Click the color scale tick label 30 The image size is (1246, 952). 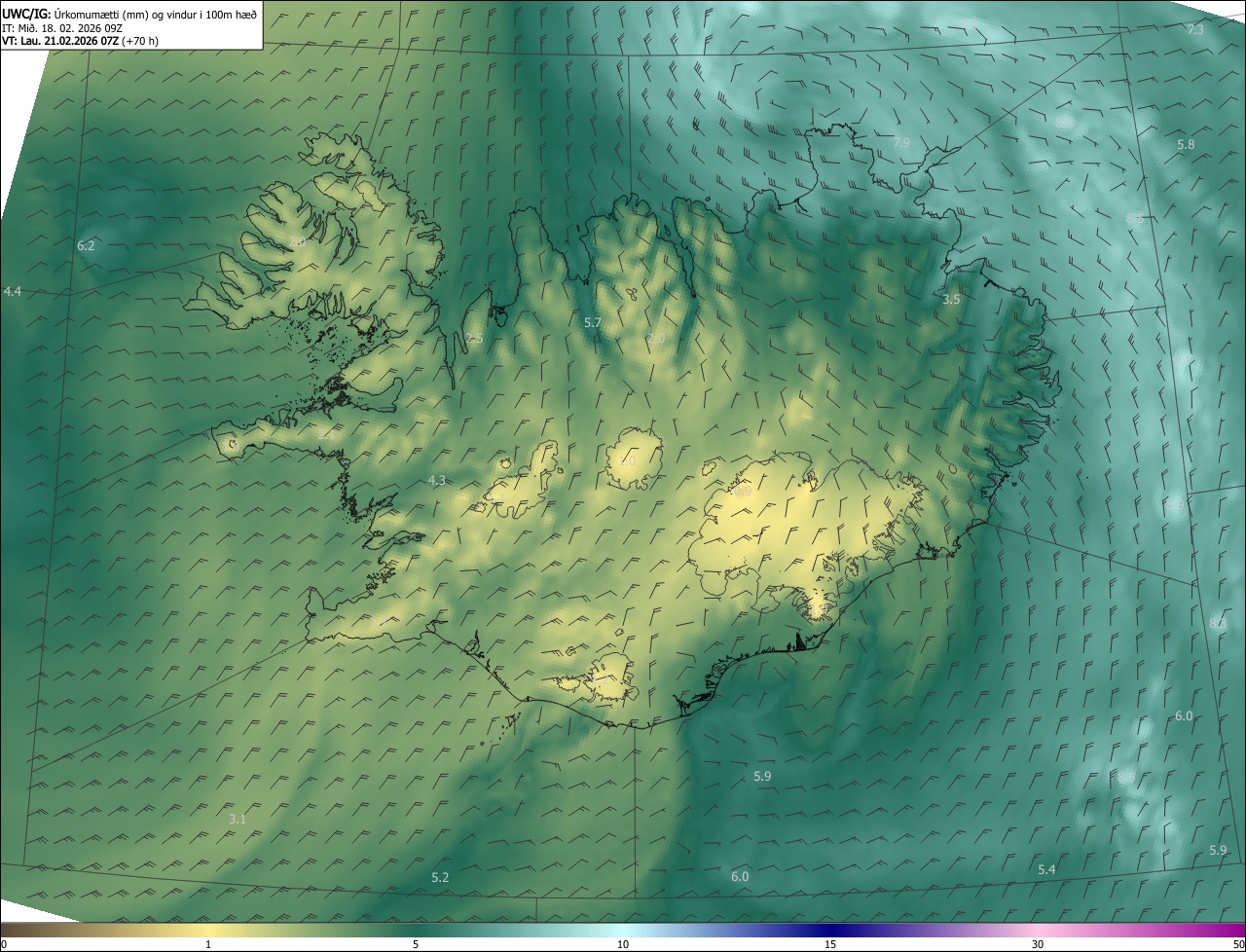tap(1038, 944)
